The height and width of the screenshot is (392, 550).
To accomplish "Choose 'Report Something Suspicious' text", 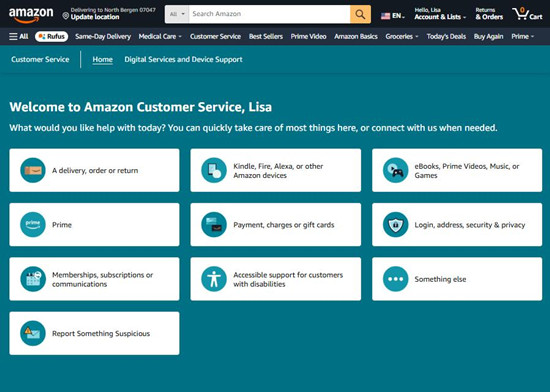I will click(x=101, y=333).
